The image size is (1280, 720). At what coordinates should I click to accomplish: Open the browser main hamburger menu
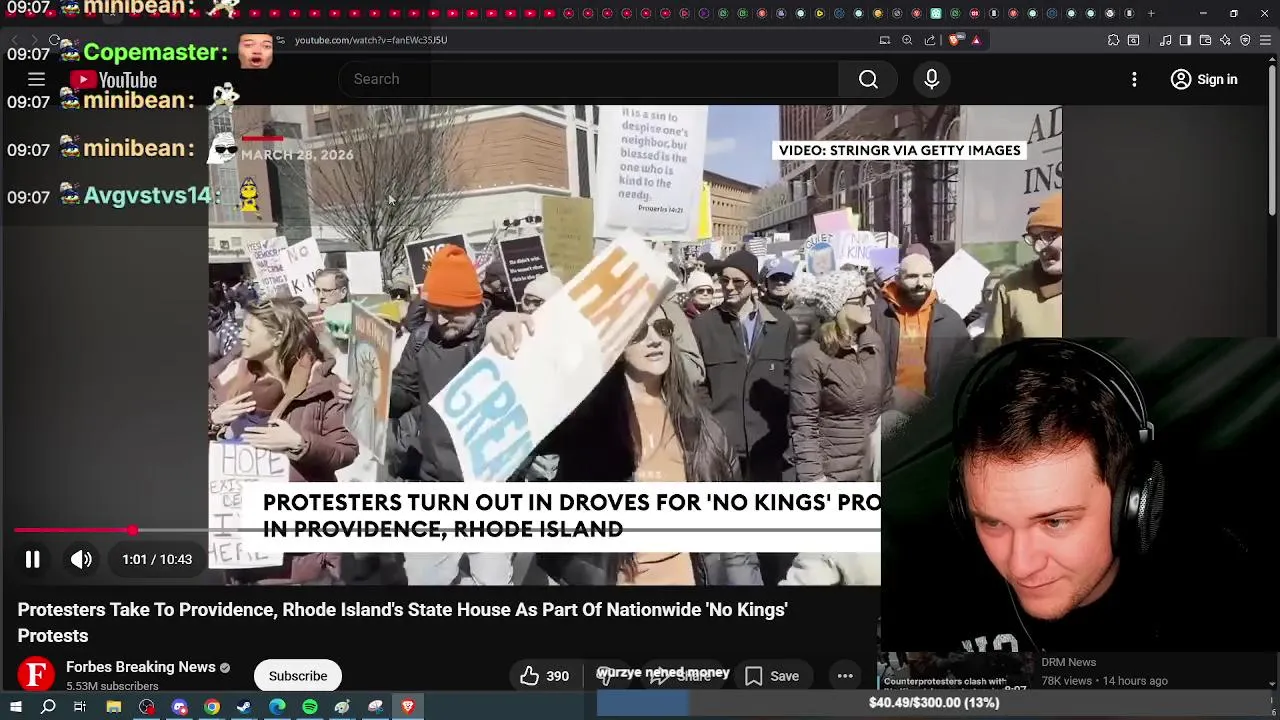1265,40
